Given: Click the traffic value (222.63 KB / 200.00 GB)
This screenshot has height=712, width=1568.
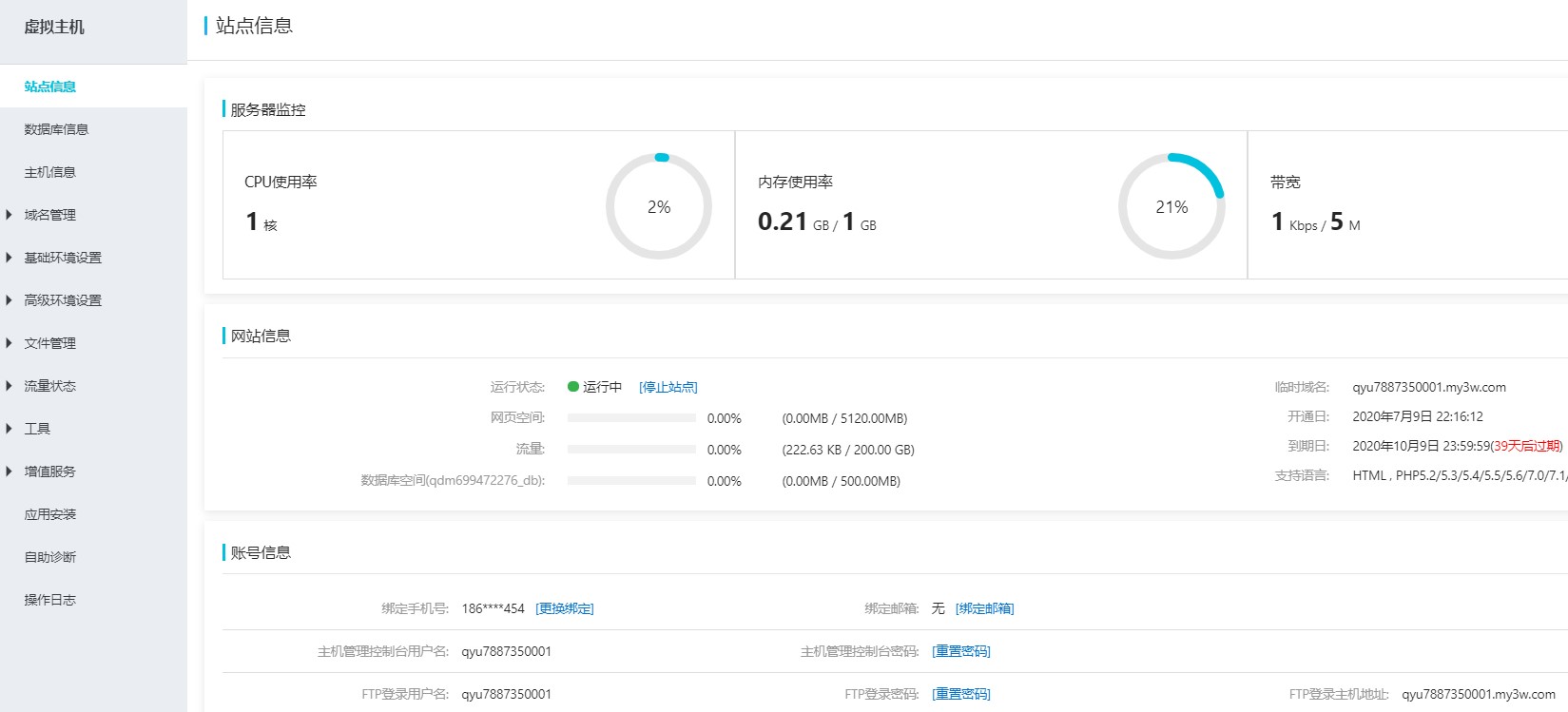Looking at the screenshot, I should tap(848, 450).
